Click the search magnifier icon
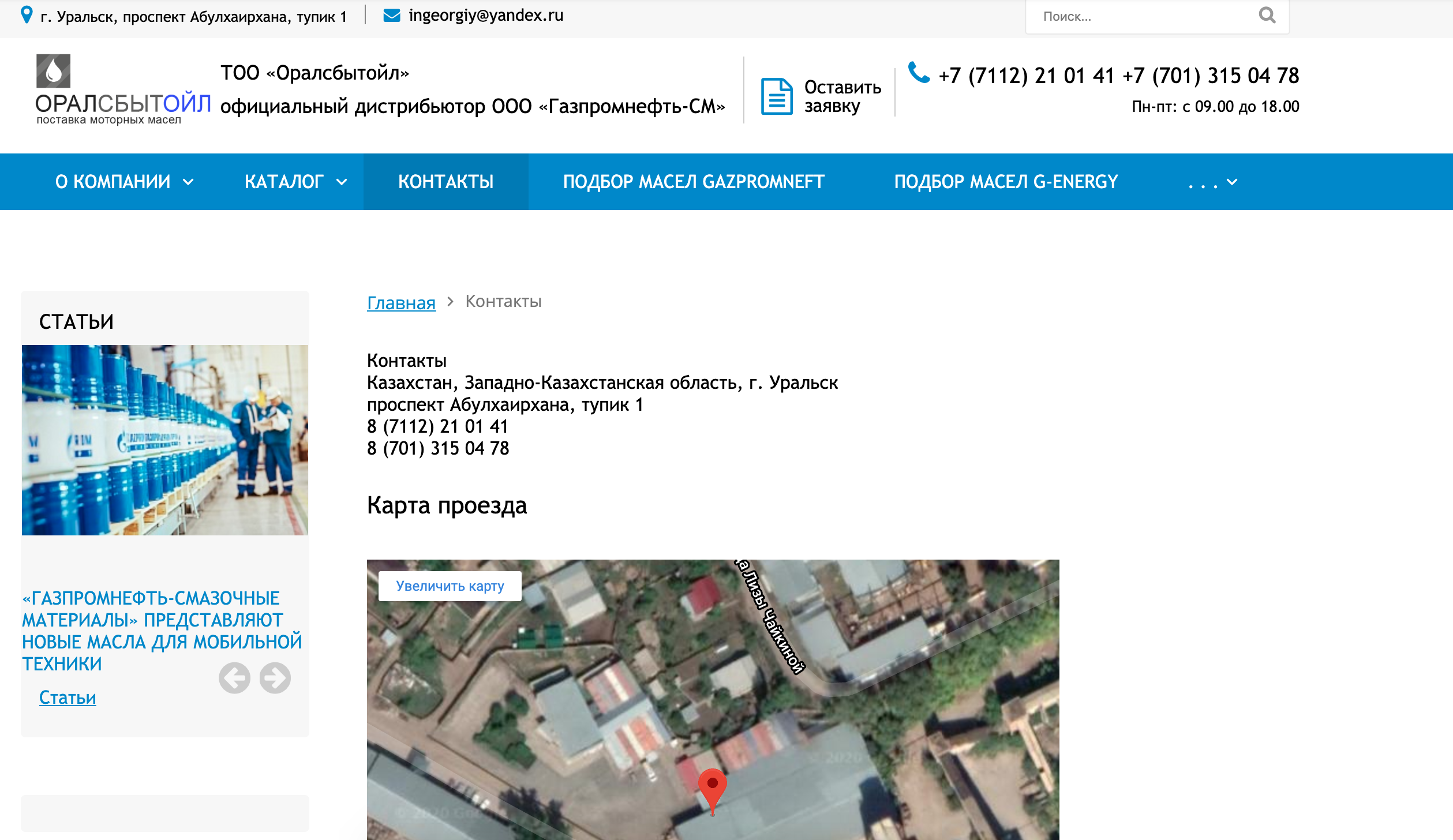The width and height of the screenshot is (1453, 840). coord(1267,15)
